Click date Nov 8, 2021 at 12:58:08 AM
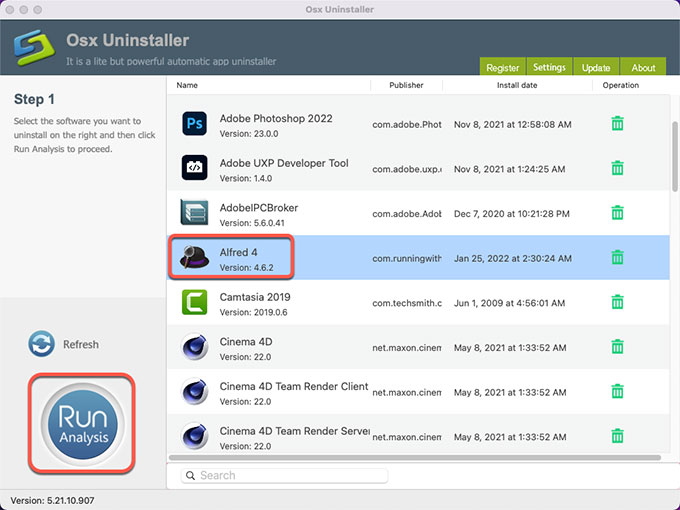This screenshot has height=510, width=680. tap(513, 124)
